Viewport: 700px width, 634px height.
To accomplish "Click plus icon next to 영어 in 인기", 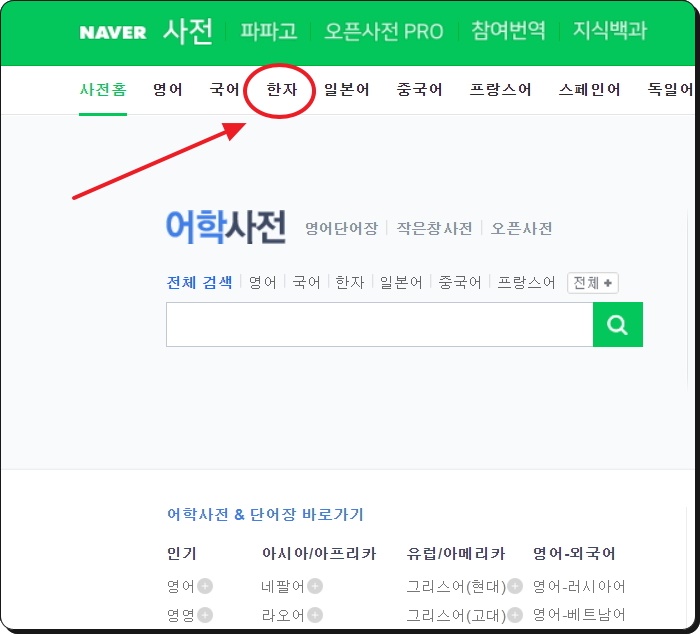I will (205, 586).
